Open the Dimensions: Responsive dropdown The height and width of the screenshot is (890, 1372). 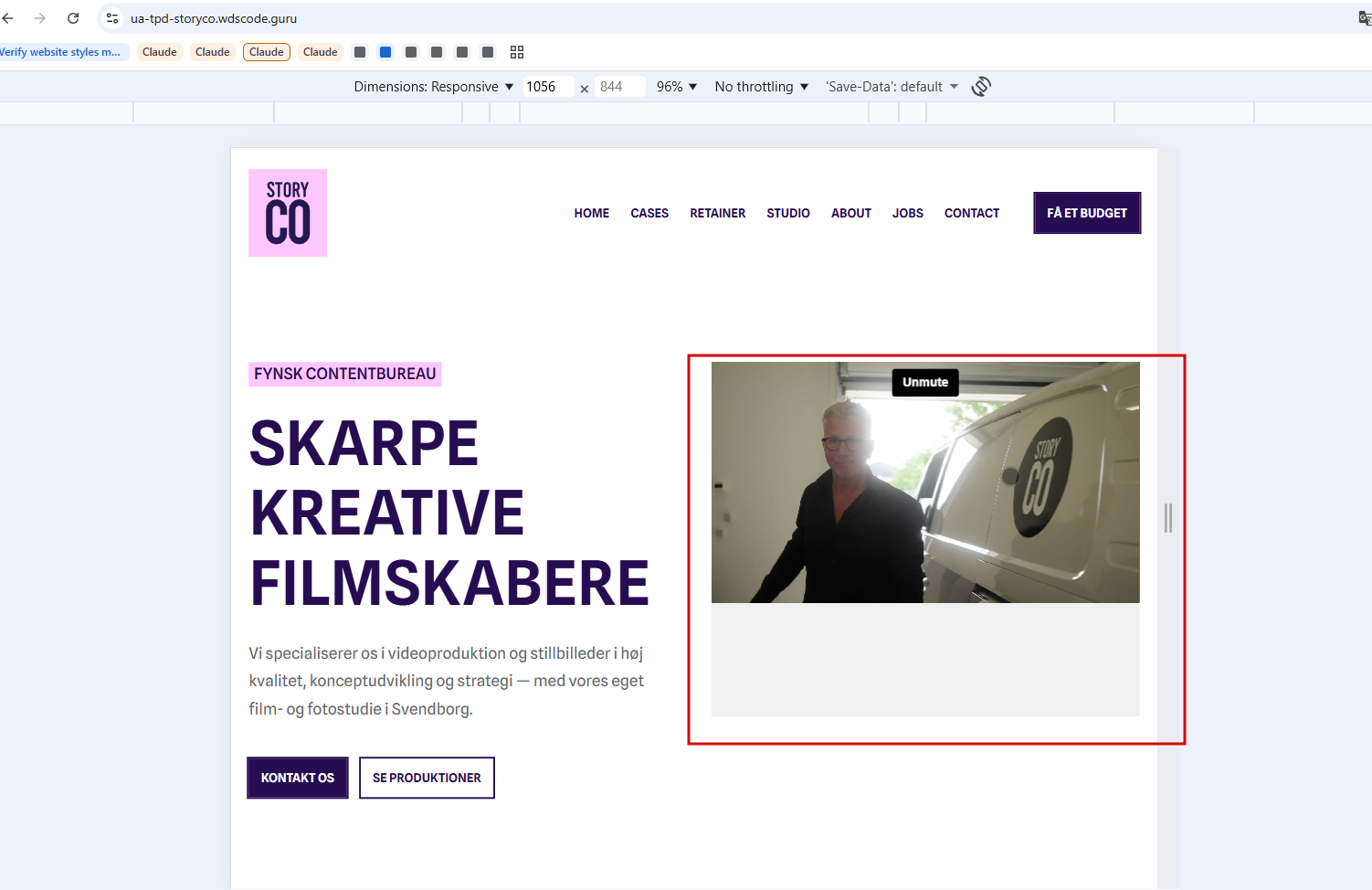click(434, 87)
